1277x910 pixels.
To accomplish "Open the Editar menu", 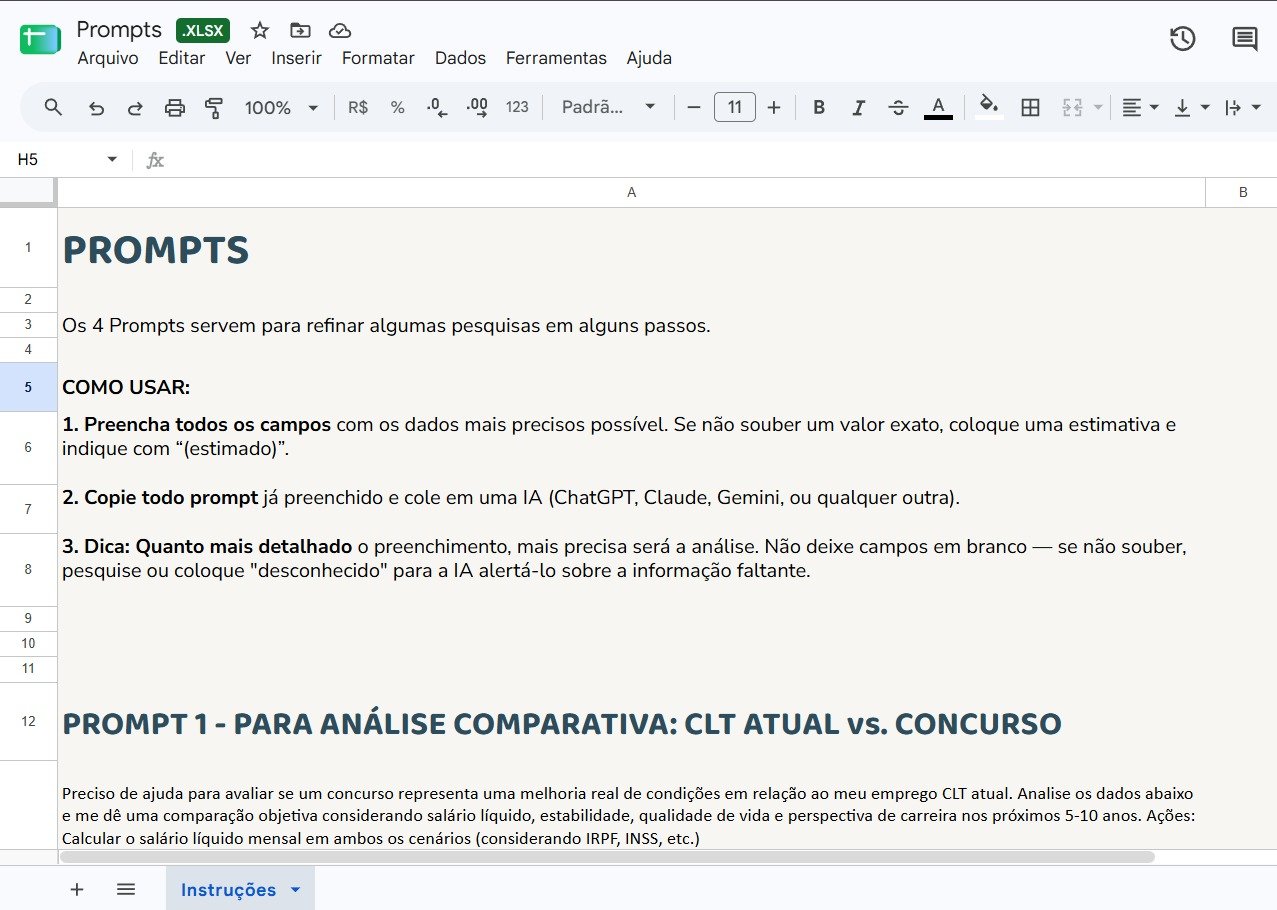I will pos(182,58).
